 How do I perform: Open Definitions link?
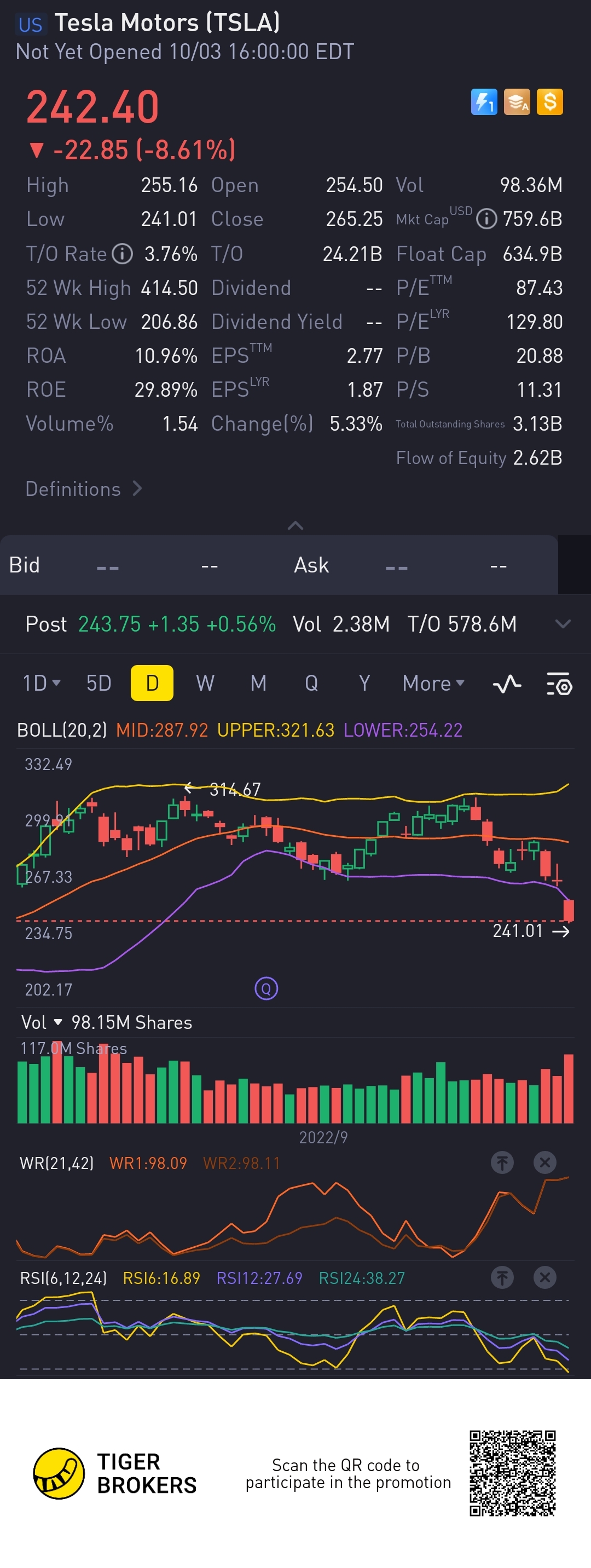(84, 489)
